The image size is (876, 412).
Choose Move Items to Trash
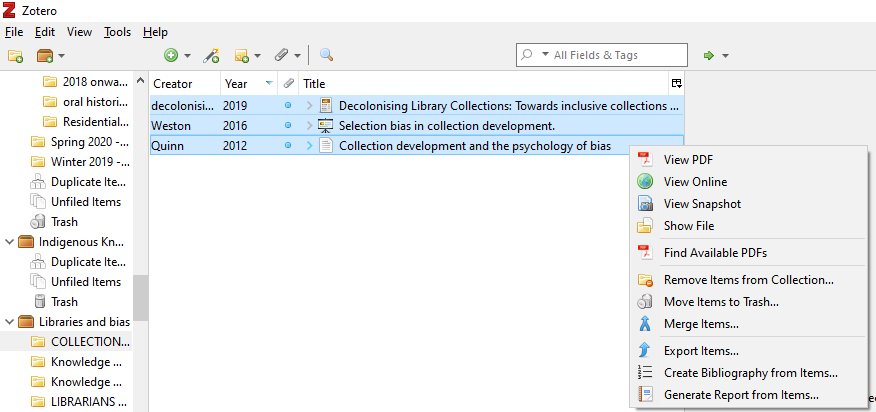coord(749,302)
